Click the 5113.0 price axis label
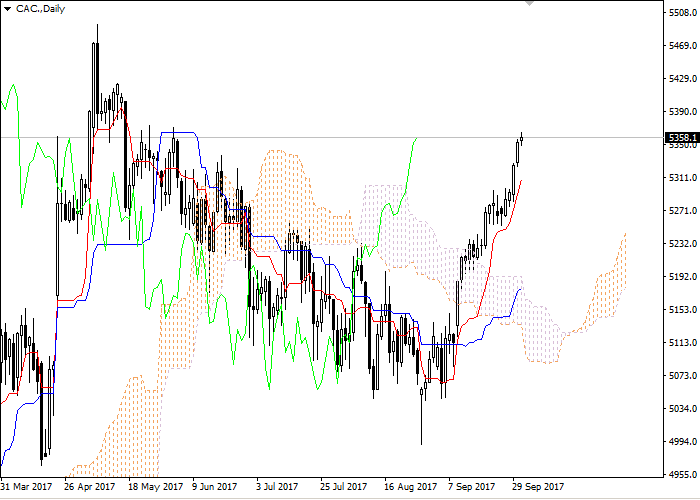 pyautogui.click(x=683, y=342)
